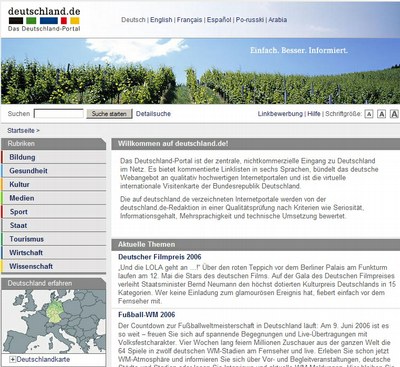Click the Suche starten button
This screenshot has height=367, width=400.
click(x=109, y=114)
